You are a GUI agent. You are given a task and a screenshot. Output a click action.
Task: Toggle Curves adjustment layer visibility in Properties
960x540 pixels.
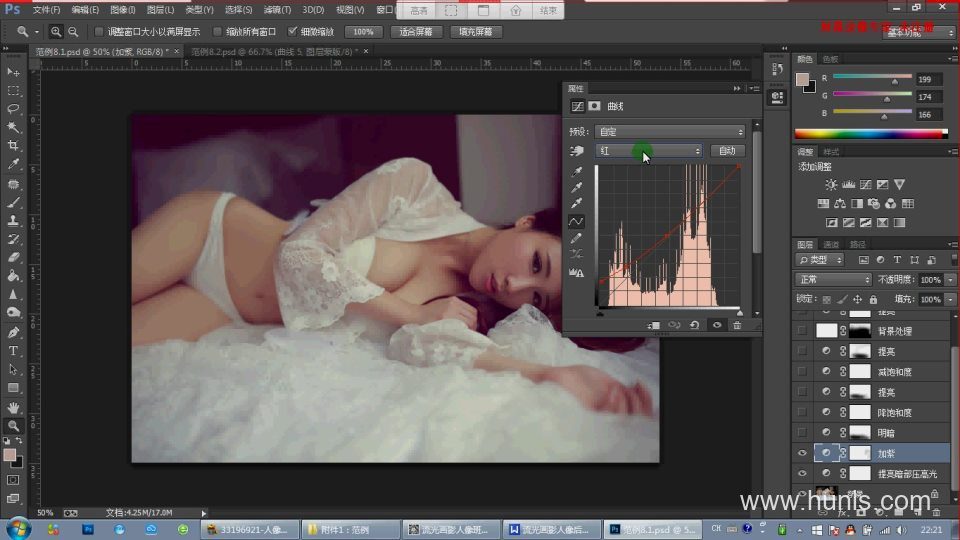(x=717, y=325)
